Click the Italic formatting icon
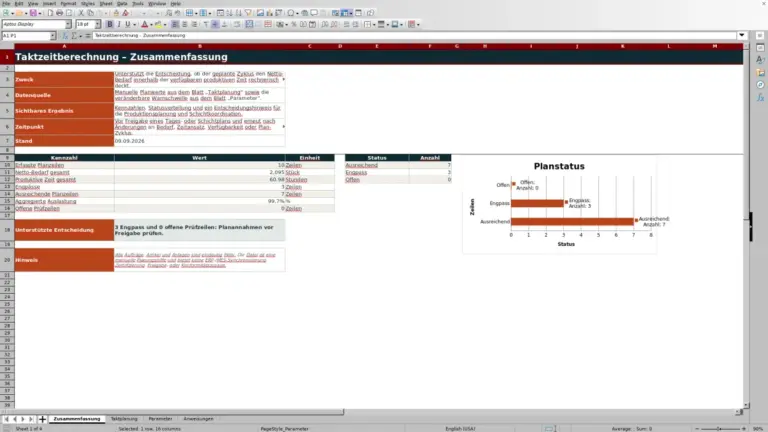The width and height of the screenshot is (768, 432). [119, 24]
